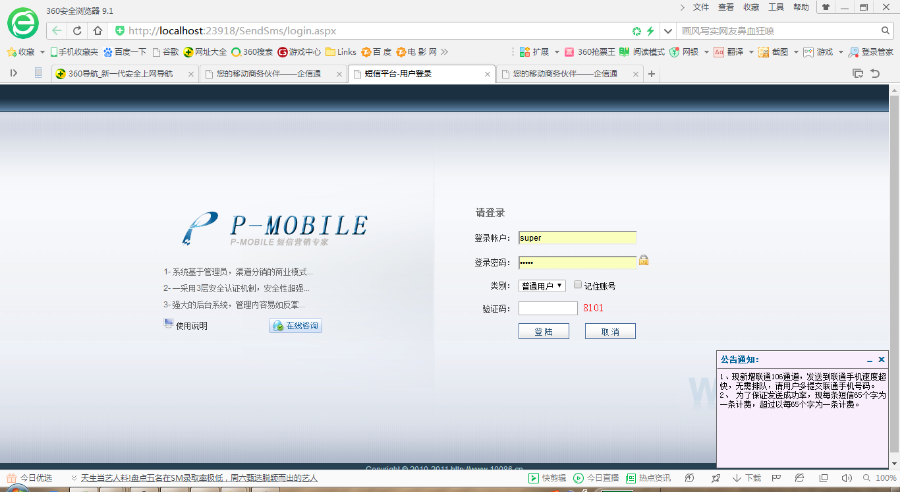
Task: Open the 电影网 bookmark
Action: [x=417, y=52]
